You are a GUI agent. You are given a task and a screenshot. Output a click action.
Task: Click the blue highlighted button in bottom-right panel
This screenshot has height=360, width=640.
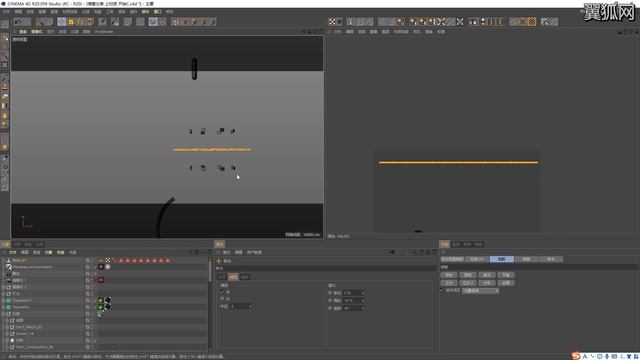coord(502,259)
